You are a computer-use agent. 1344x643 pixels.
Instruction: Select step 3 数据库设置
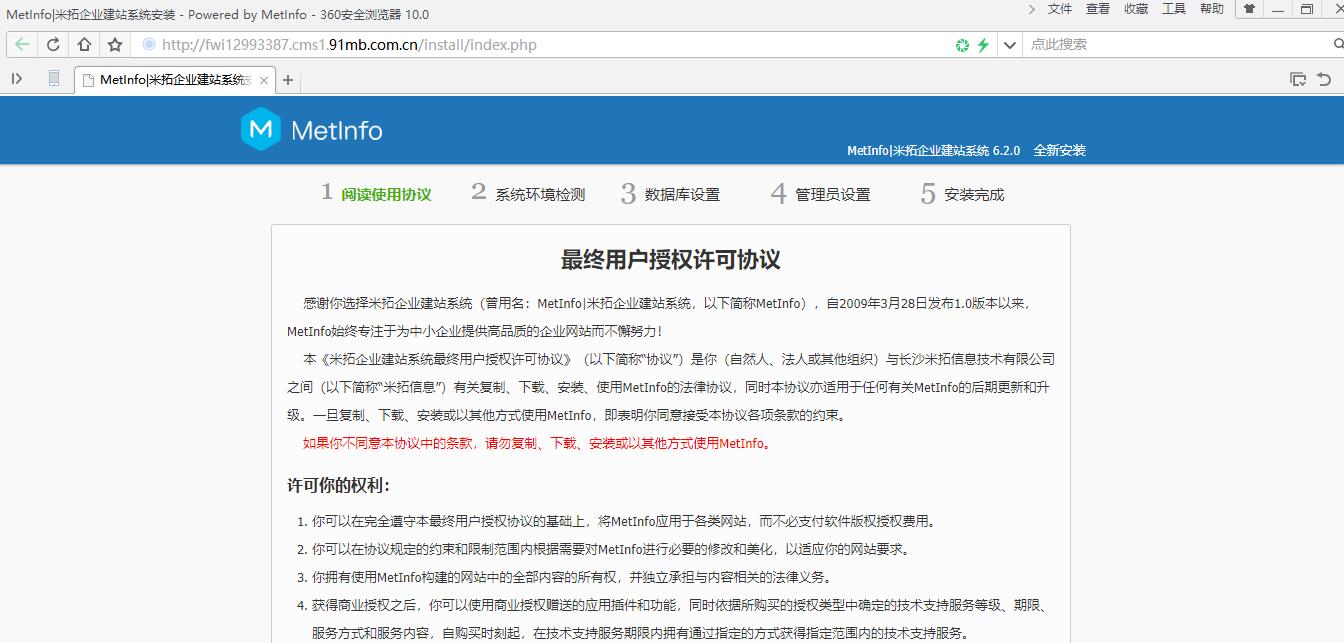coord(670,193)
